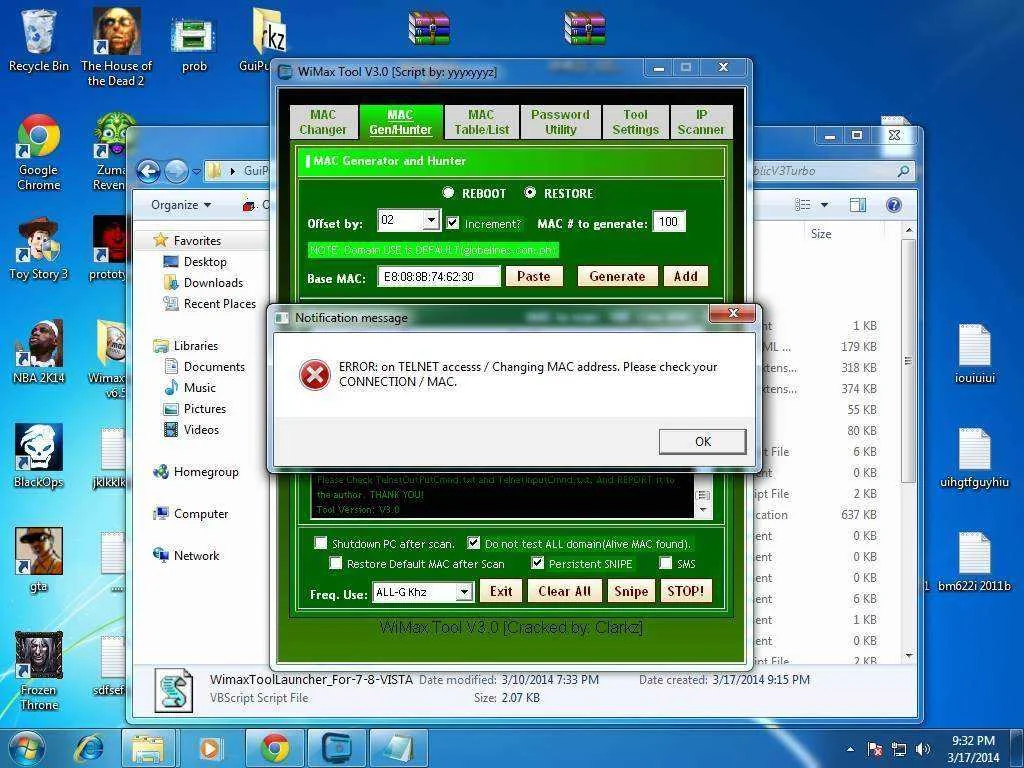
Task: Click the Generate button
Action: coord(617,276)
